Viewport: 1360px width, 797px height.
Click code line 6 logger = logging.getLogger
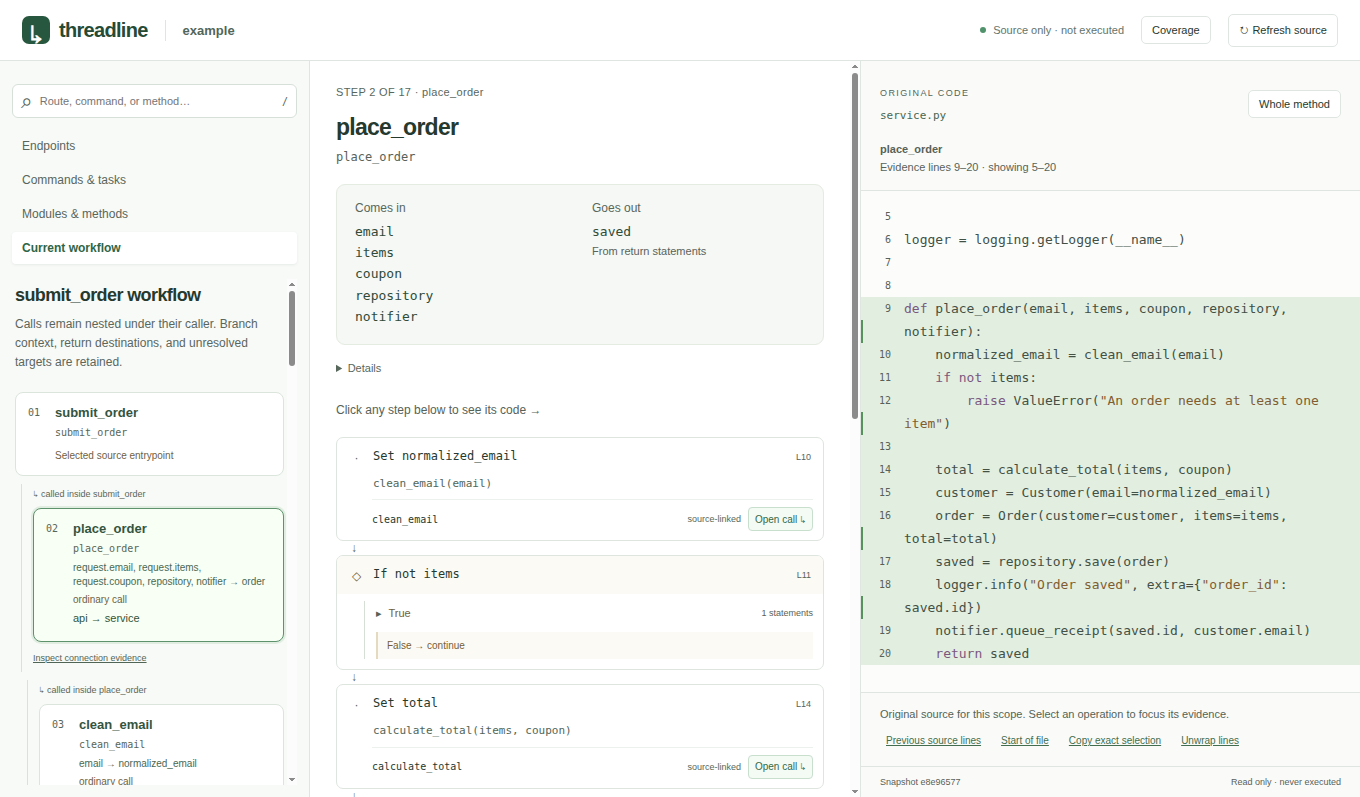[1110, 239]
